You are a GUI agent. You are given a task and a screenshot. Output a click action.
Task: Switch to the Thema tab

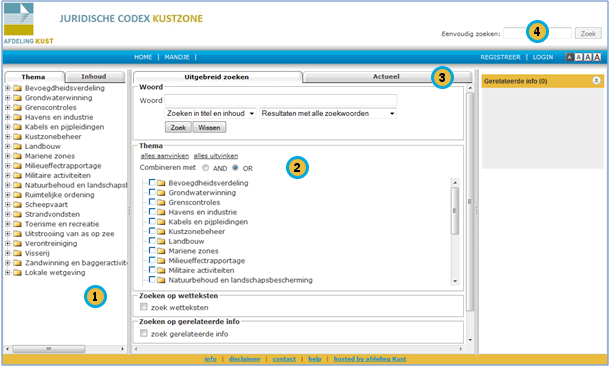coord(34,77)
